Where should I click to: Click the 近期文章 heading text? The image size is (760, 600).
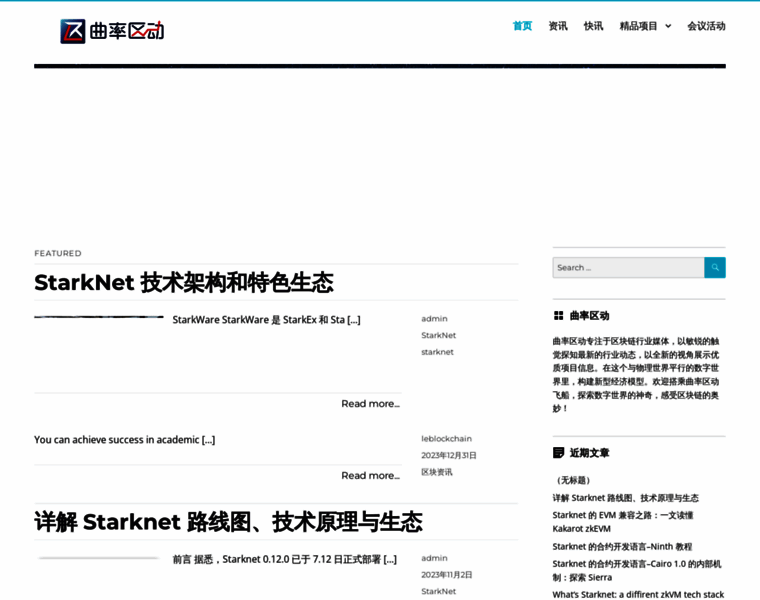pyautogui.click(x=589, y=453)
